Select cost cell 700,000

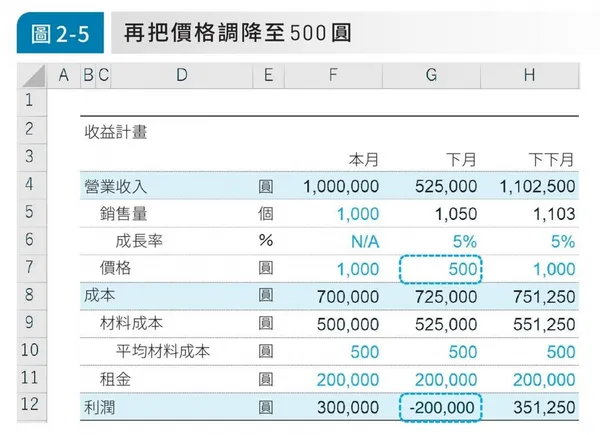click(x=348, y=297)
